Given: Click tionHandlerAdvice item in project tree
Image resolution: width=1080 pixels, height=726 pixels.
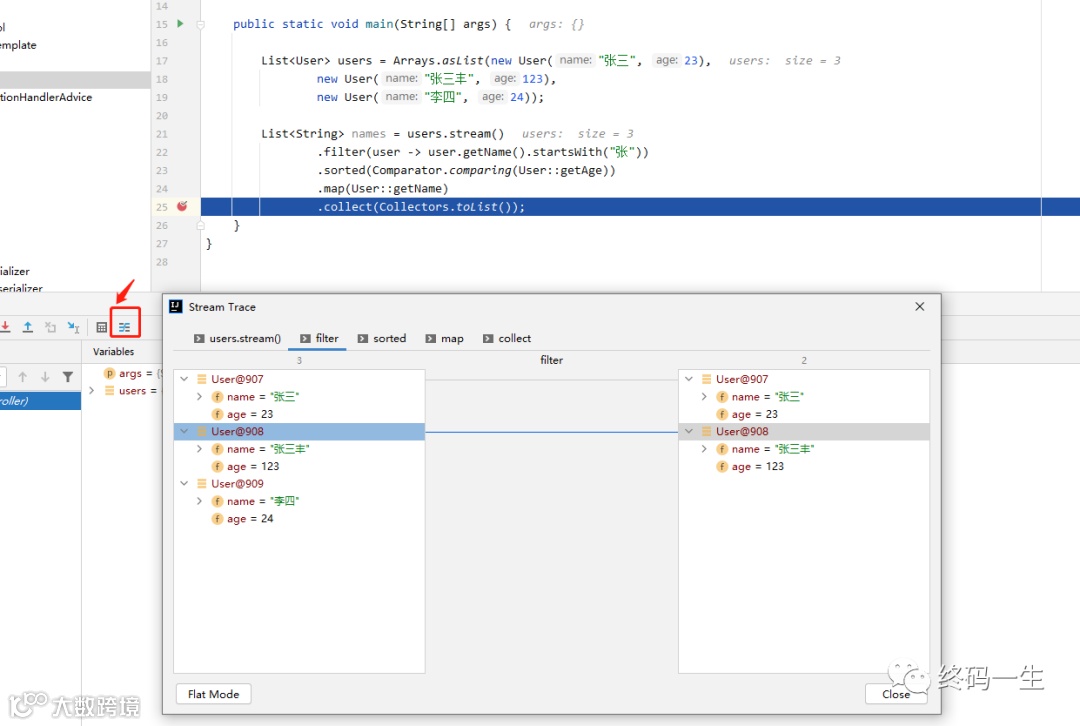Looking at the screenshot, I should pyautogui.click(x=46, y=97).
